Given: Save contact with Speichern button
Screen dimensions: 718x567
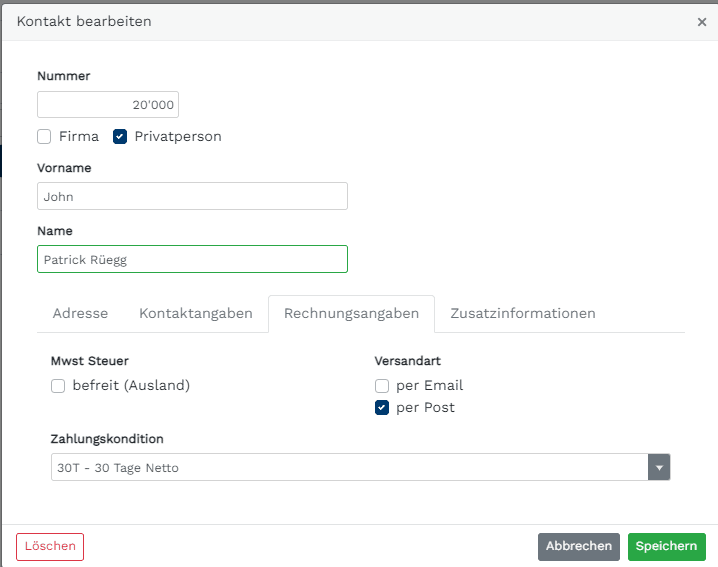Looking at the screenshot, I should 667,546.
